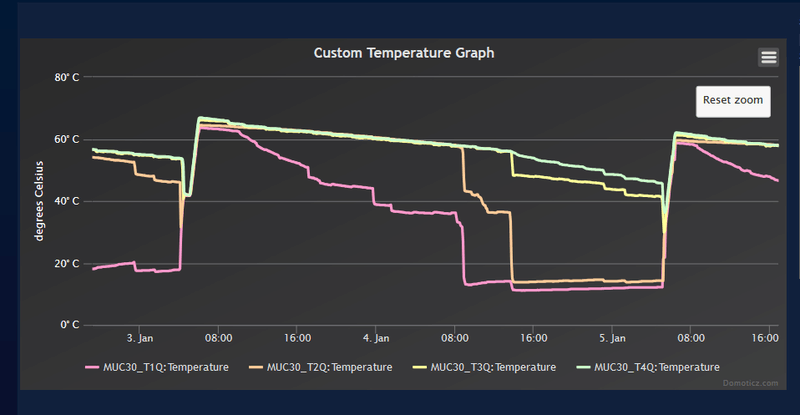Click the 3. Jan date axis label
The height and width of the screenshot is (415, 800).
[x=140, y=339]
